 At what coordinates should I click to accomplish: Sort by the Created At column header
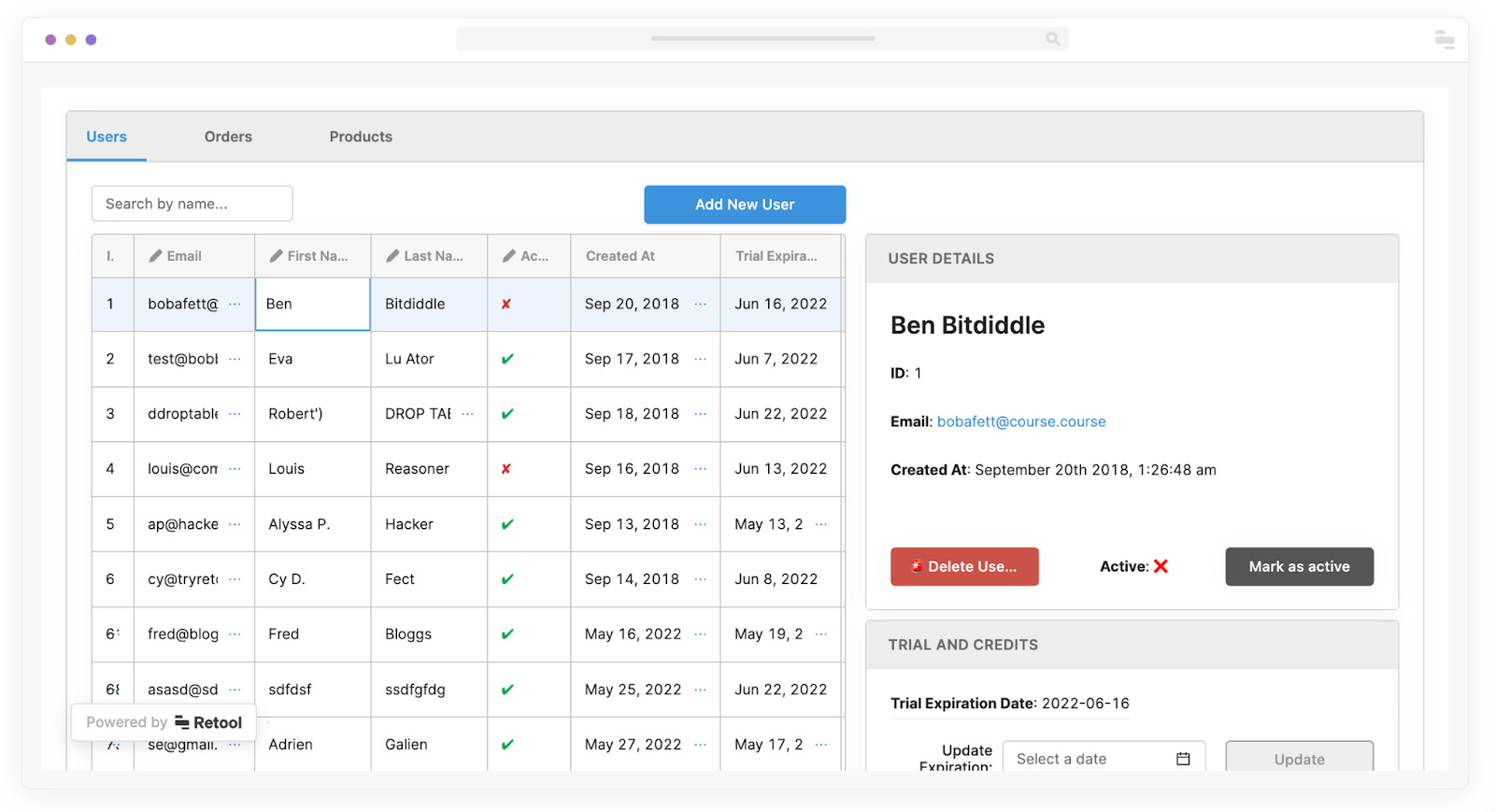click(x=646, y=256)
